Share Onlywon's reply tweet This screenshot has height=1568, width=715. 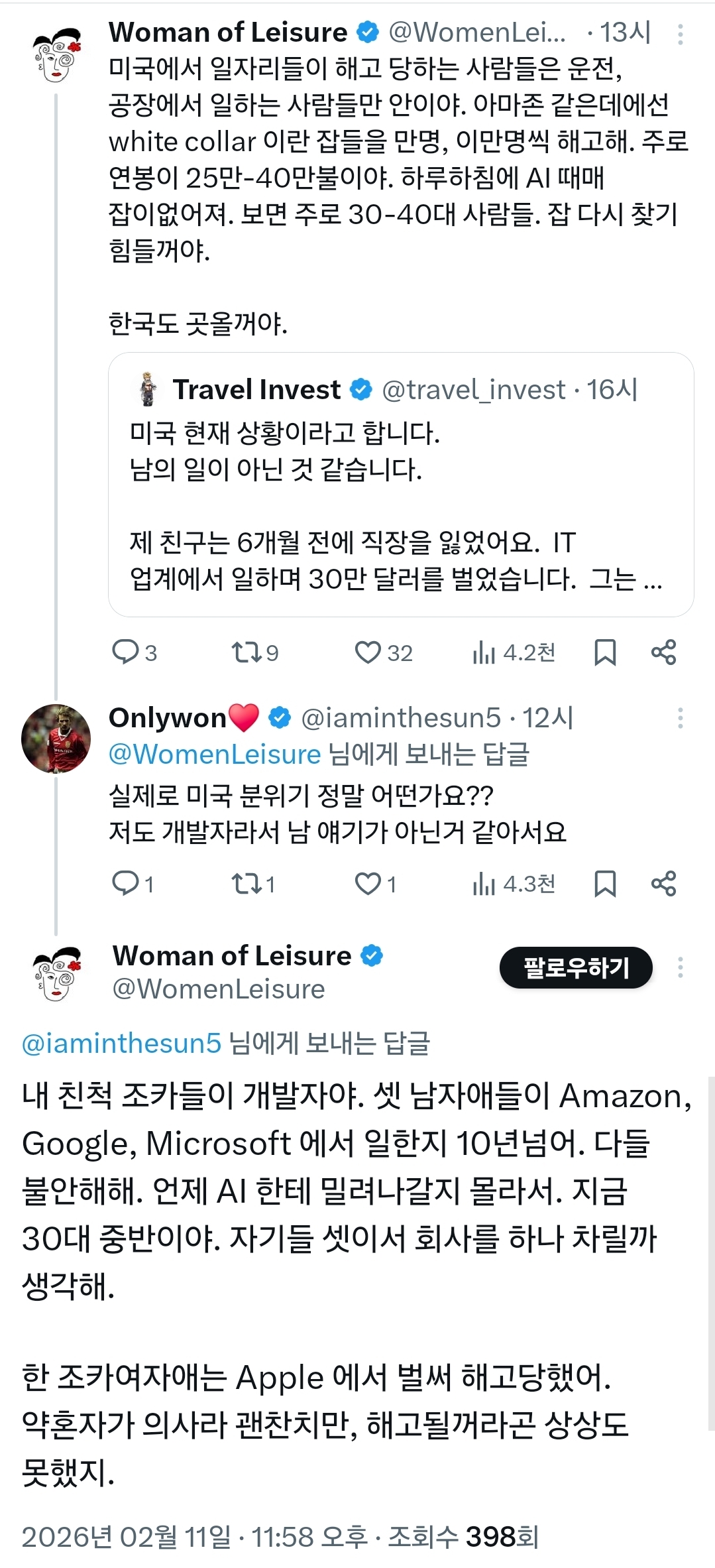[663, 884]
